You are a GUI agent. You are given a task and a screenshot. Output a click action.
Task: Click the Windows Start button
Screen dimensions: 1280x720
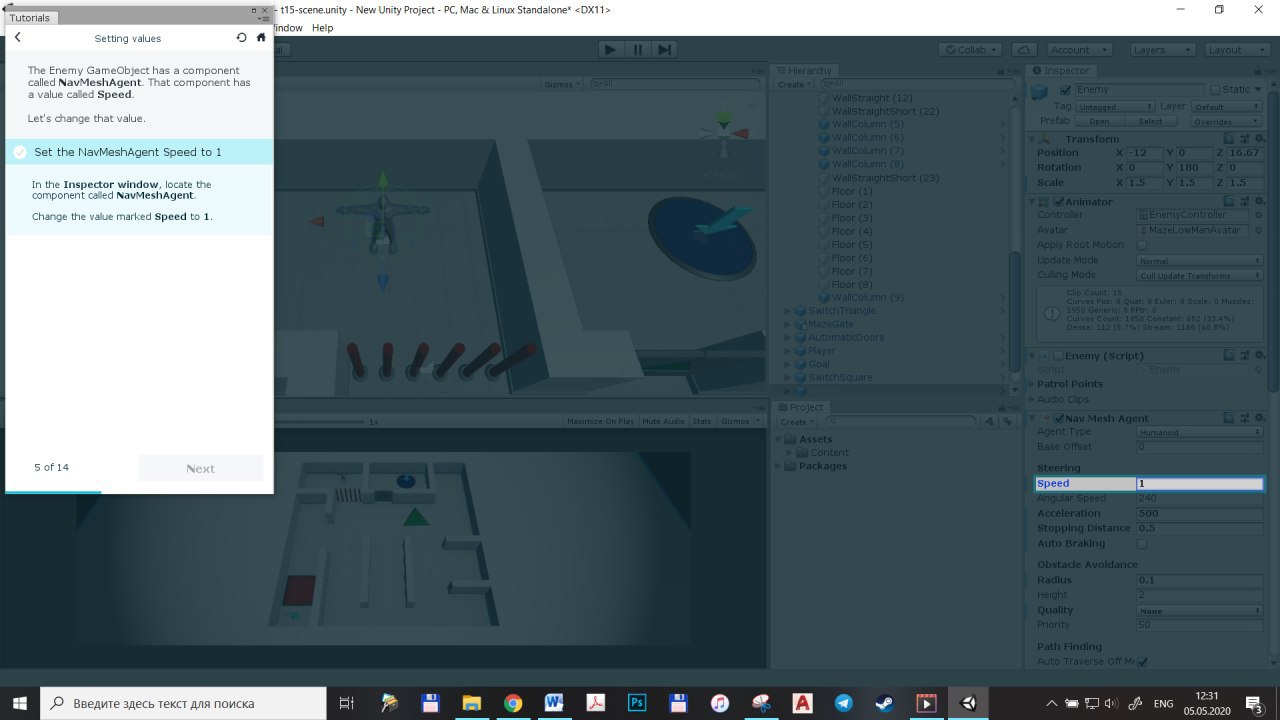pyautogui.click(x=20, y=703)
